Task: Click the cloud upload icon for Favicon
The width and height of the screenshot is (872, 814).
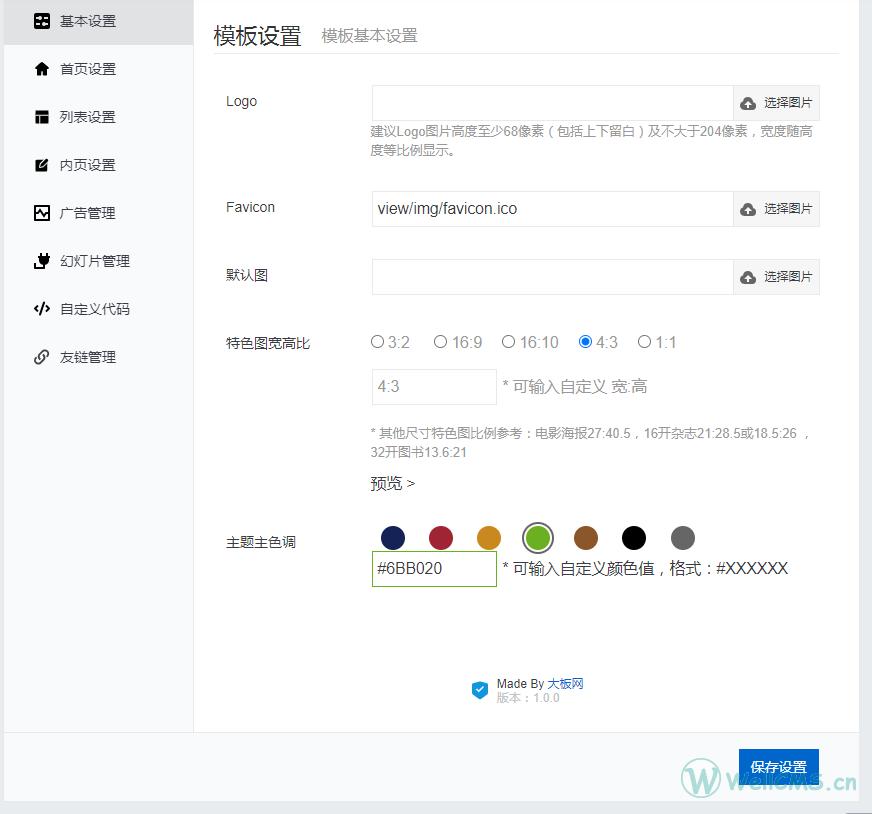Action: pos(748,209)
